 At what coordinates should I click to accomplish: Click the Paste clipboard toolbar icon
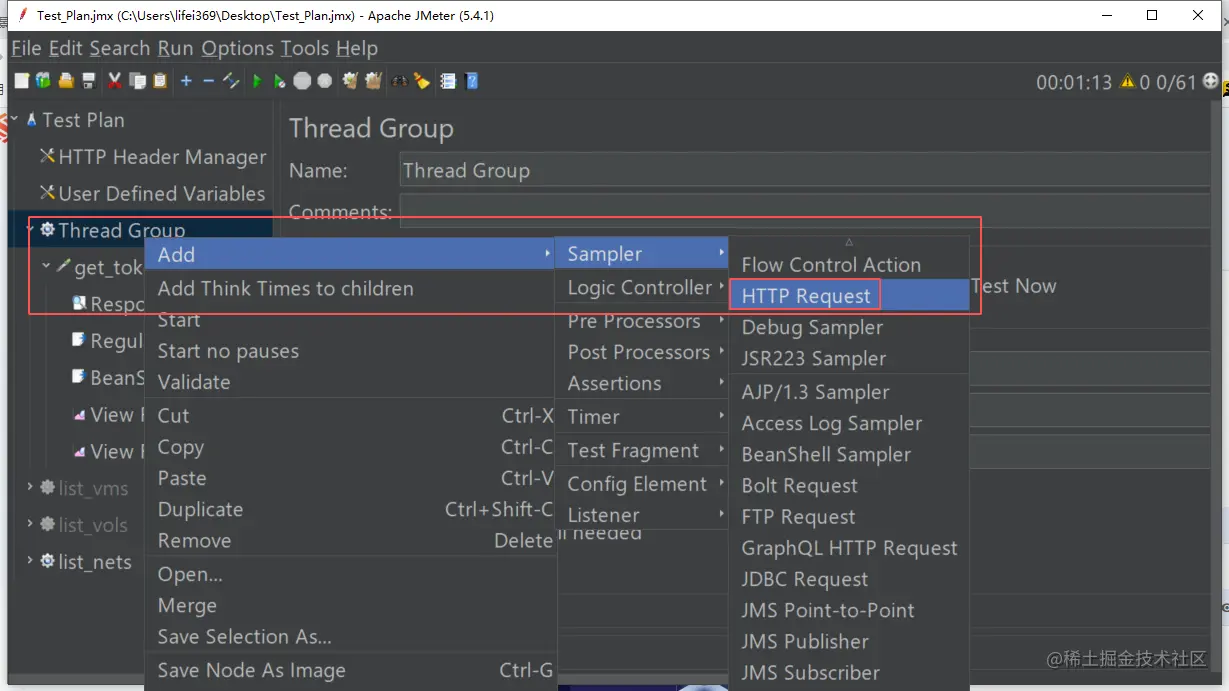coord(160,81)
